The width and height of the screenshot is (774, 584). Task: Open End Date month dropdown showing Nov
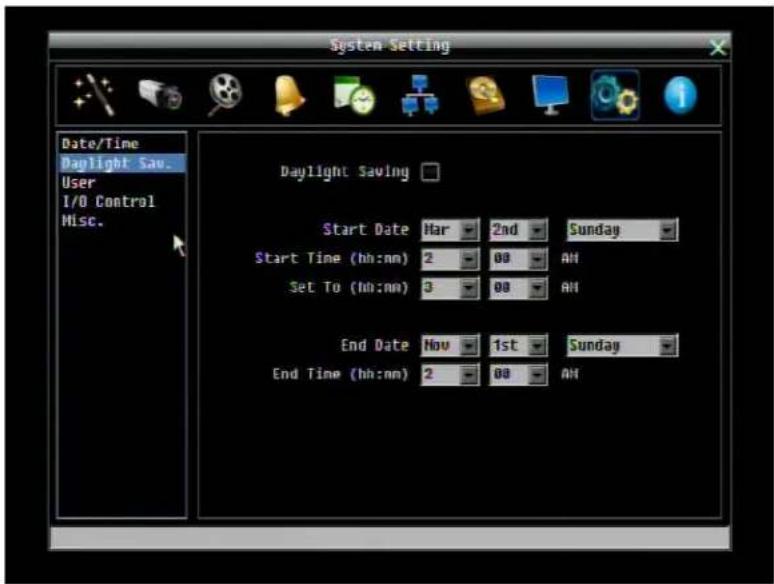(450, 345)
